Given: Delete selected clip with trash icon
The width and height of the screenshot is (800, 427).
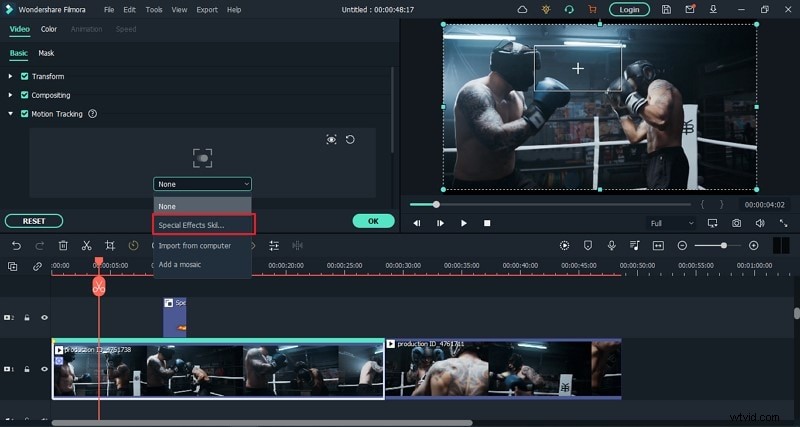Looking at the screenshot, I should tap(63, 246).
